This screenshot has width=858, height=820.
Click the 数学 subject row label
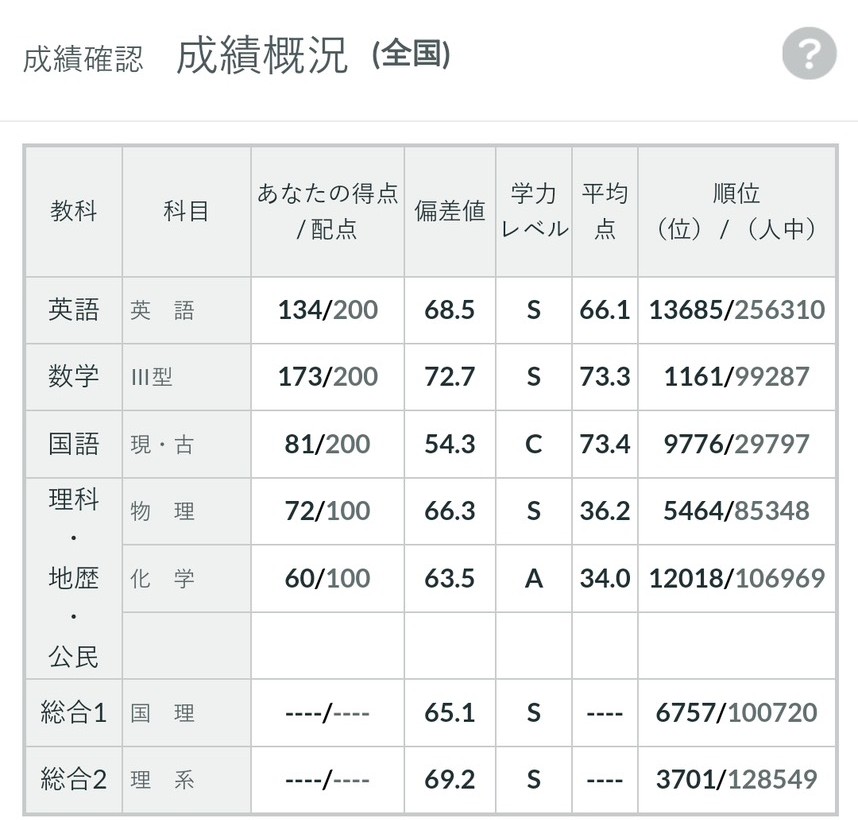pos(74,377)
